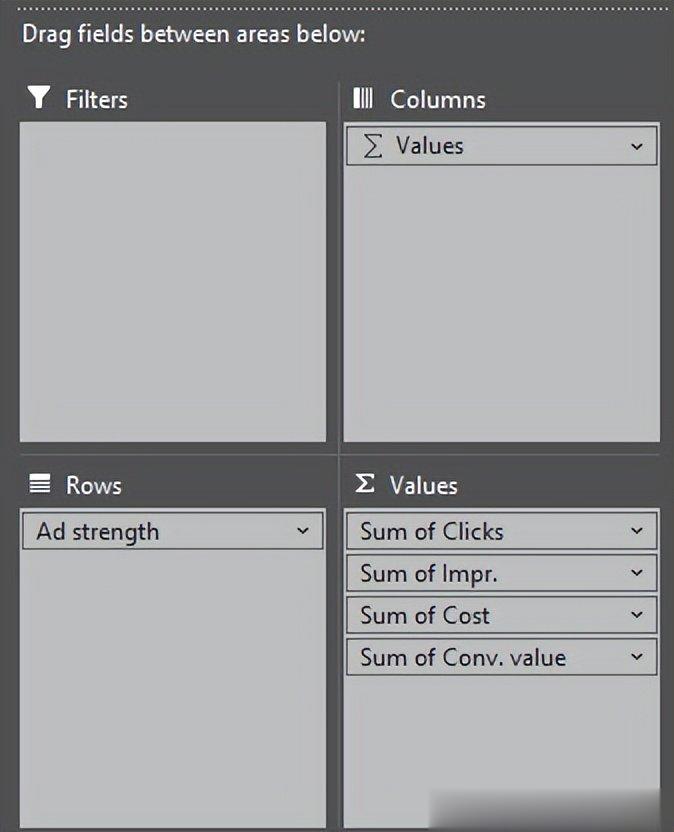Image resolution: width=674 pixels, height=832 pixels.
Task: Click empty space in Columns area
Action: click(500, 300)
